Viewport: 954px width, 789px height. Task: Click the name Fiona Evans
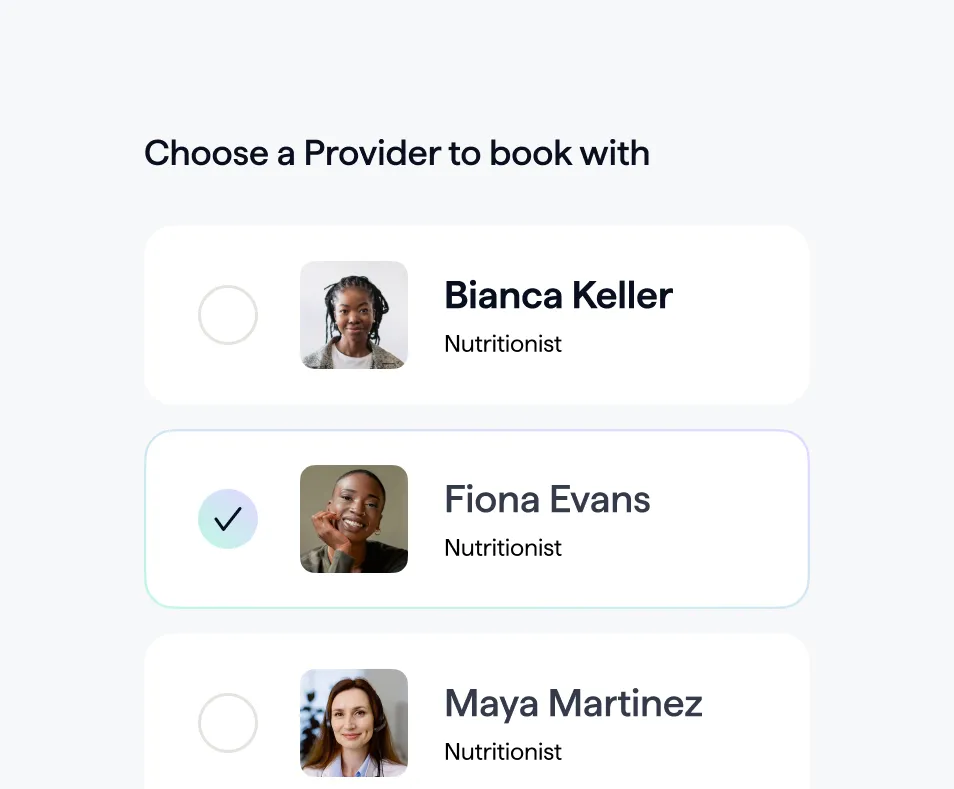(x=547, y=499)
